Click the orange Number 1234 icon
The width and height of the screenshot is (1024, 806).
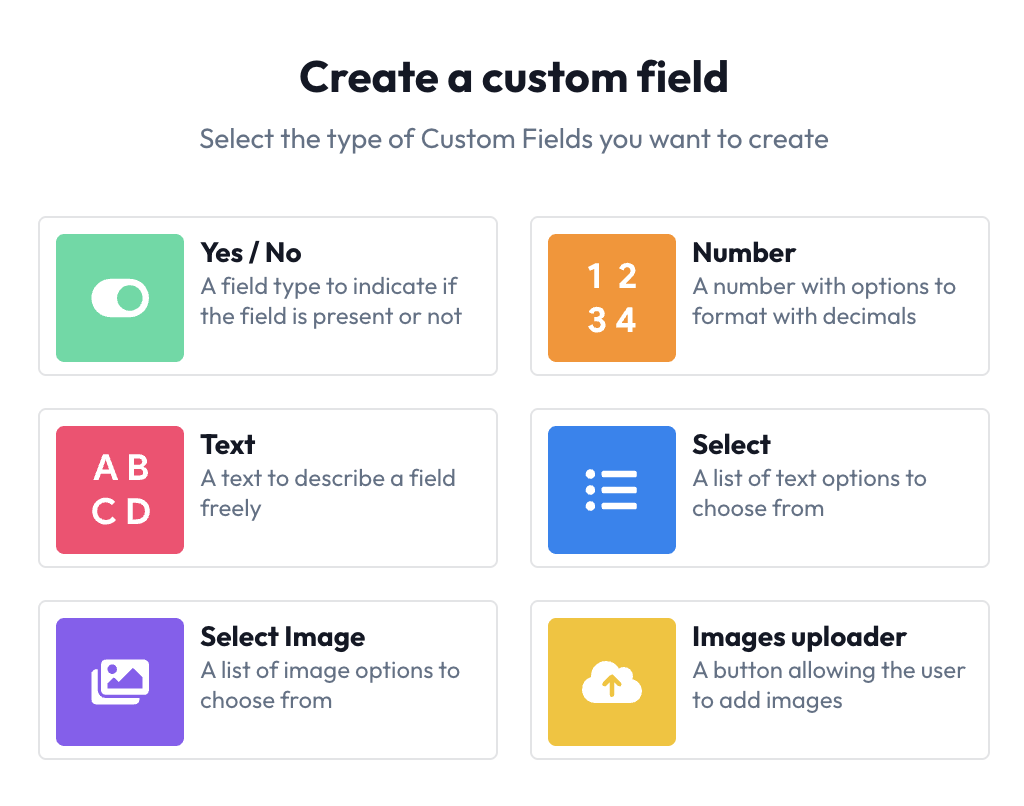(611, 297)
